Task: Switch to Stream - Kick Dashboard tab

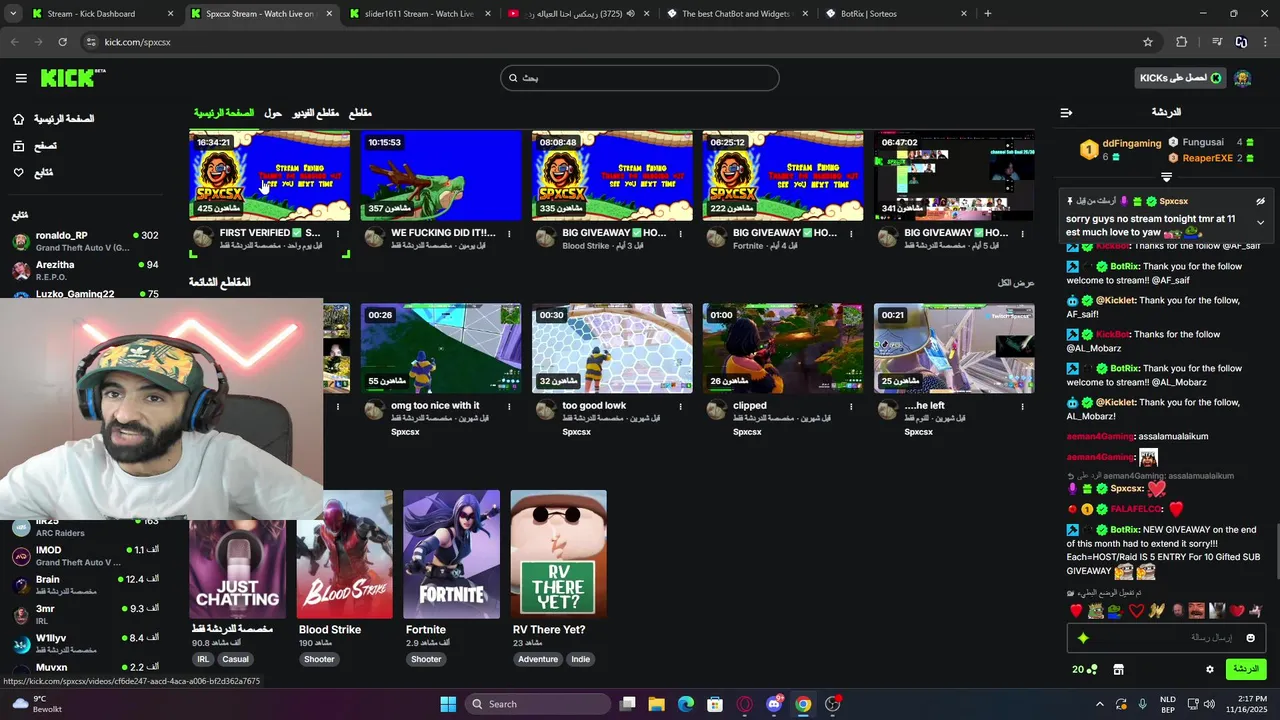Action: 102,14
